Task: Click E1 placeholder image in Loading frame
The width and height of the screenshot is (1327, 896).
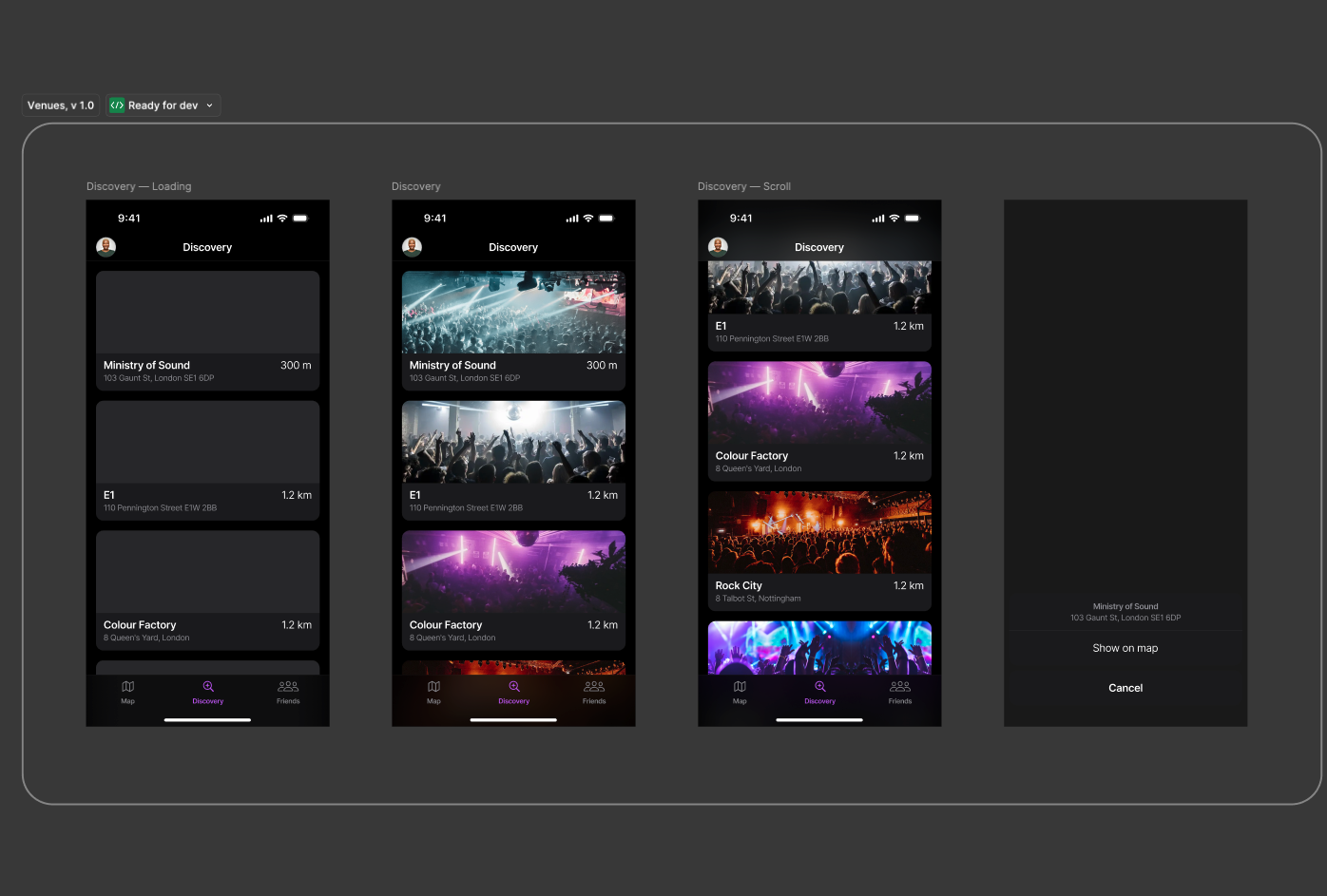Action: [207, 442]
